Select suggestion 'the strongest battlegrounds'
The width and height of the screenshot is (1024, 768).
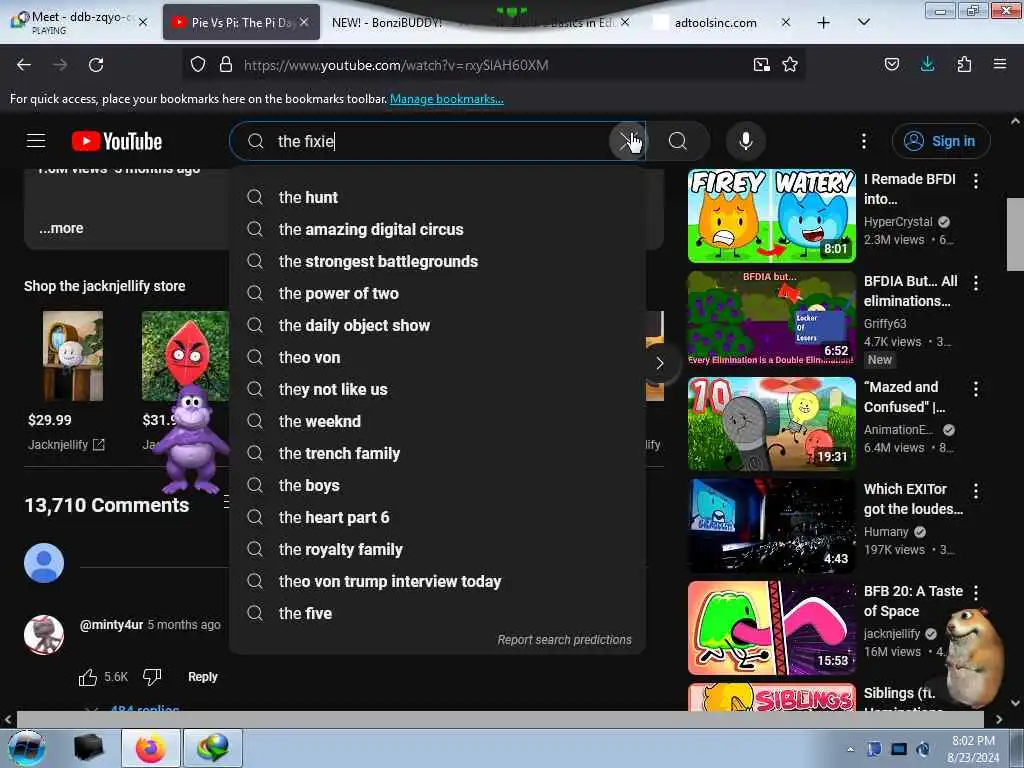point(437,261)
